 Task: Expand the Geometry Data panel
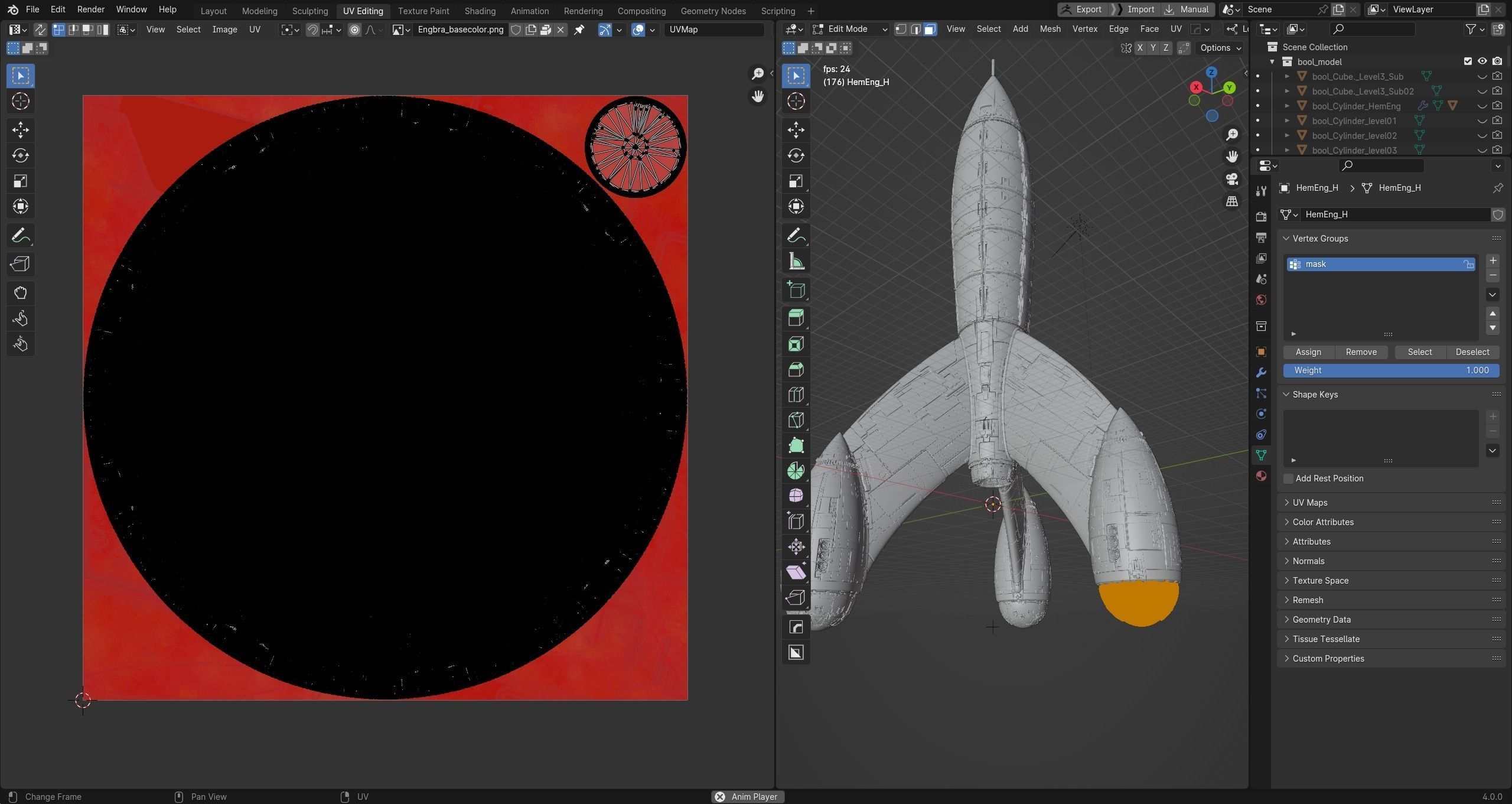pos(1321,619)
